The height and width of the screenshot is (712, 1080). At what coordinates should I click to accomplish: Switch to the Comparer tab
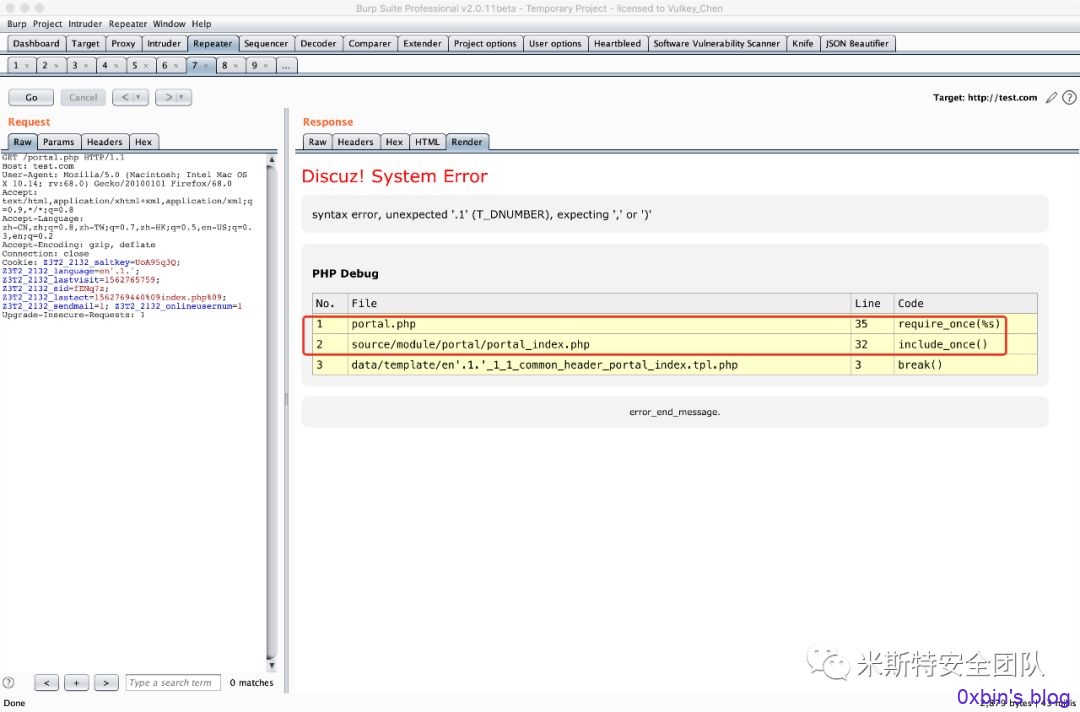(370, 43)
